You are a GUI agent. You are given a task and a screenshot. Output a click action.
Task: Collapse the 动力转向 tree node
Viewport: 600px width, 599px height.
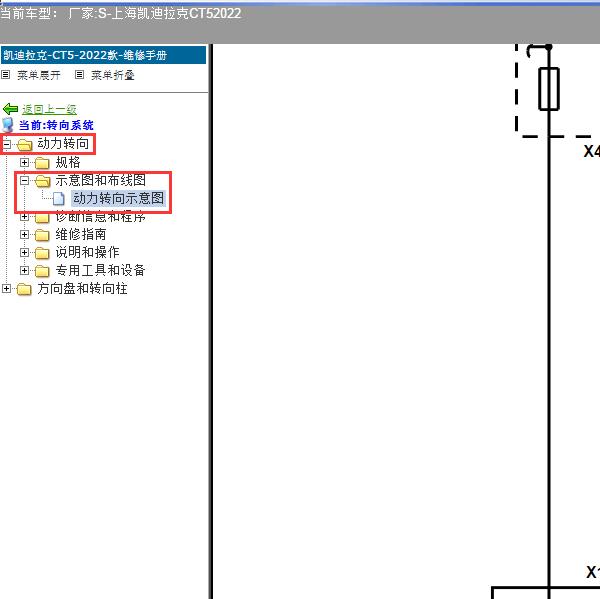pyautogui.click(x=7, y=144)
